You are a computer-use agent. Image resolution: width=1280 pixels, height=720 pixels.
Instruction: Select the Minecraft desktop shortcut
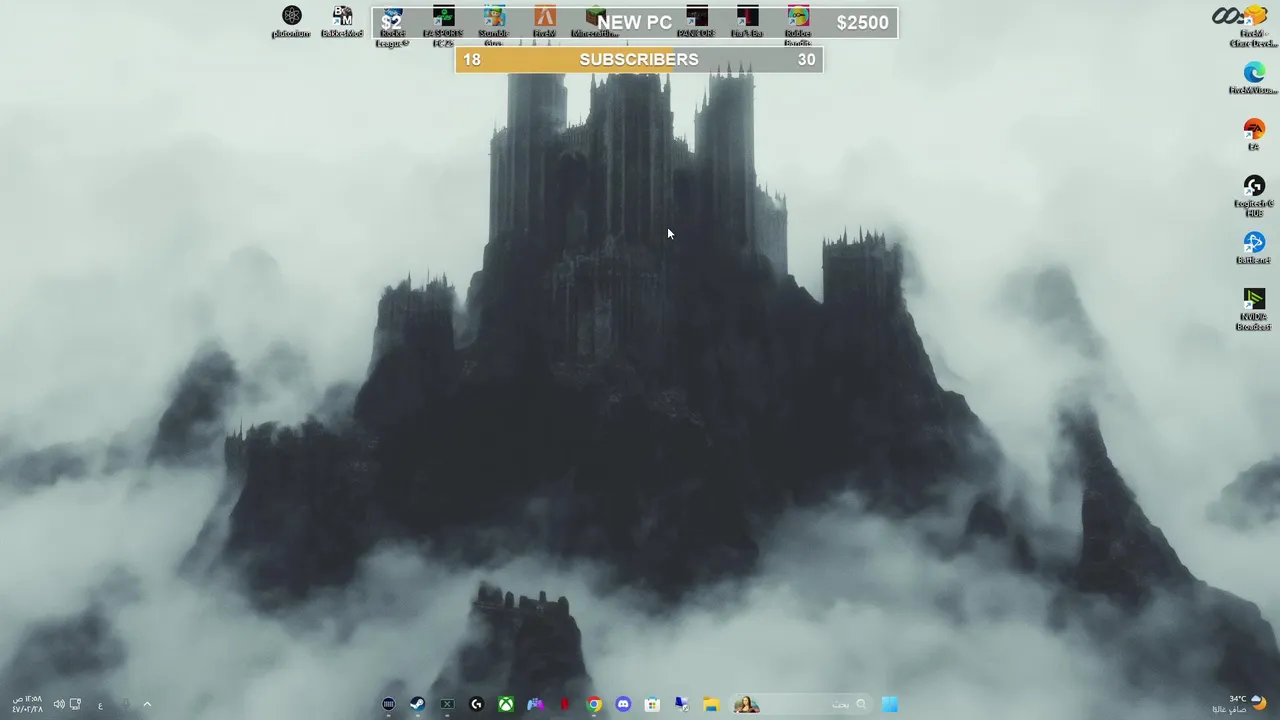595,22
